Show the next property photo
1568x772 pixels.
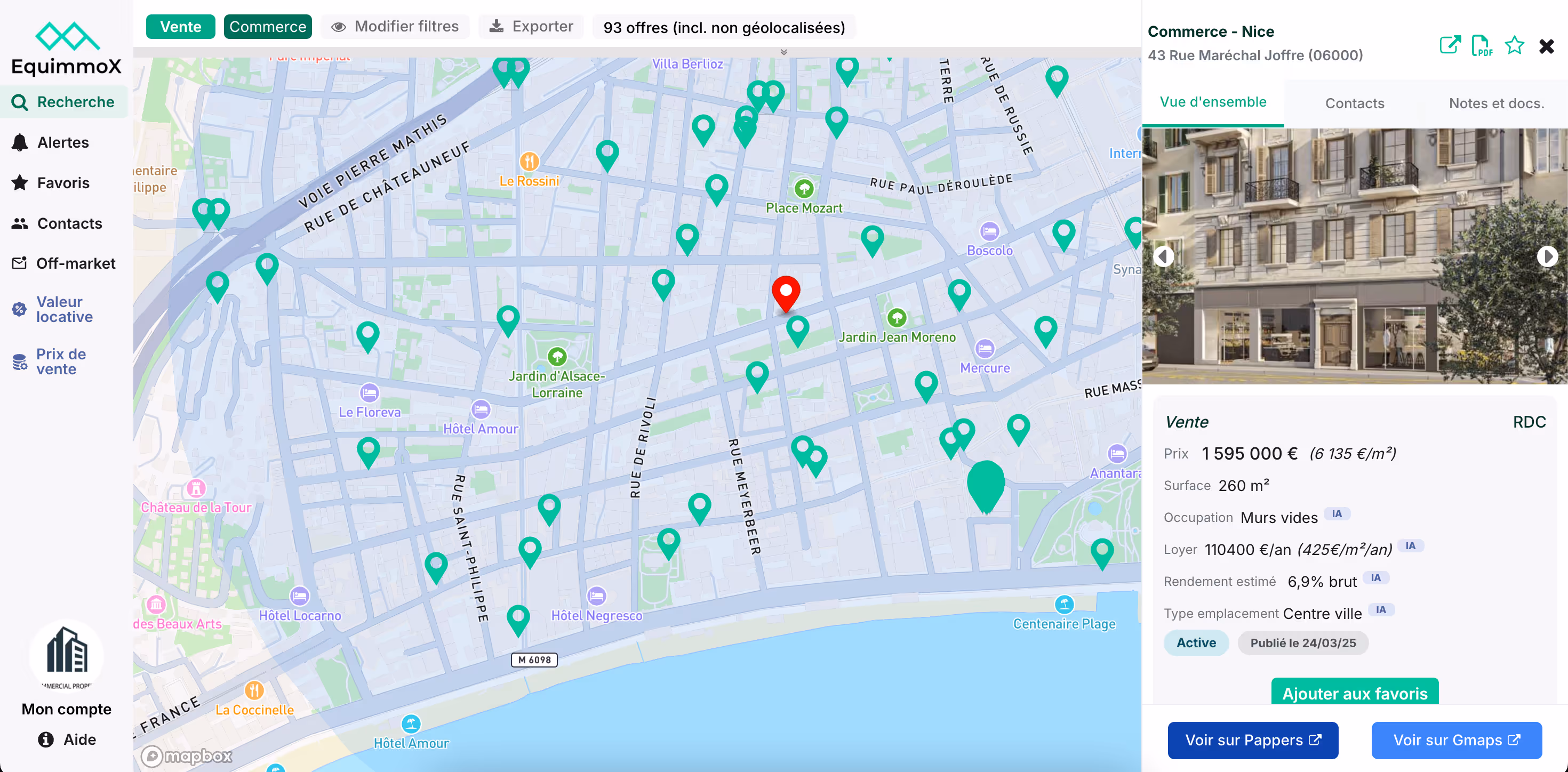1547,256
